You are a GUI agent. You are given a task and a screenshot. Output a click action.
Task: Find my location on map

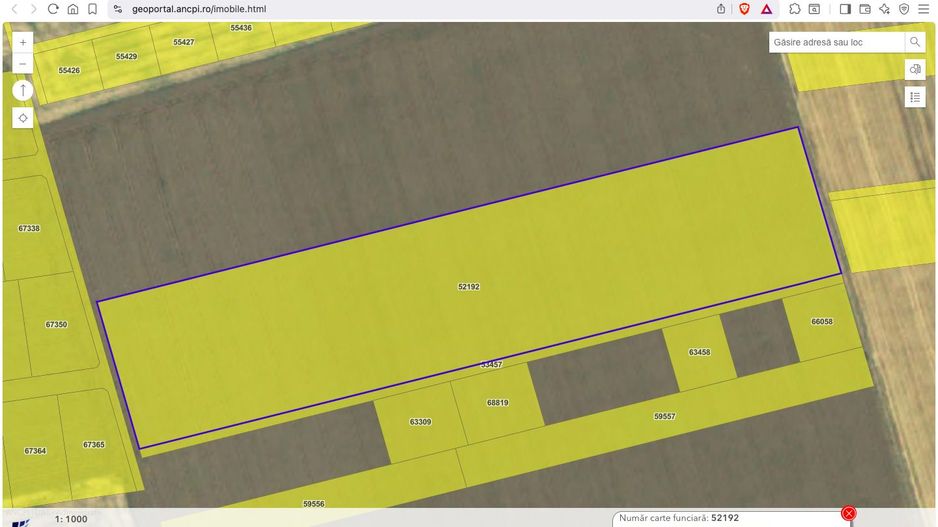click(23, 118)
